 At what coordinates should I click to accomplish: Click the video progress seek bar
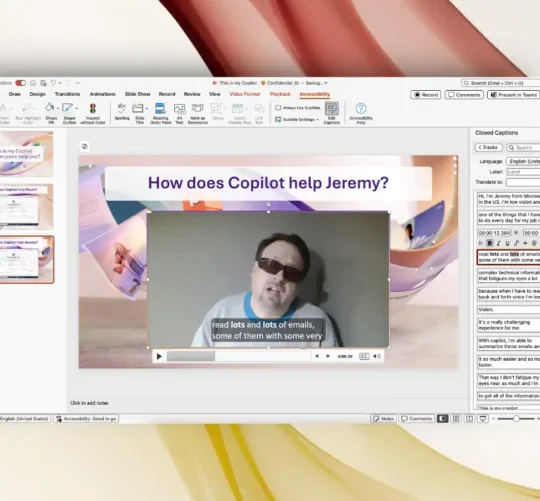click(x=239, y=356)
